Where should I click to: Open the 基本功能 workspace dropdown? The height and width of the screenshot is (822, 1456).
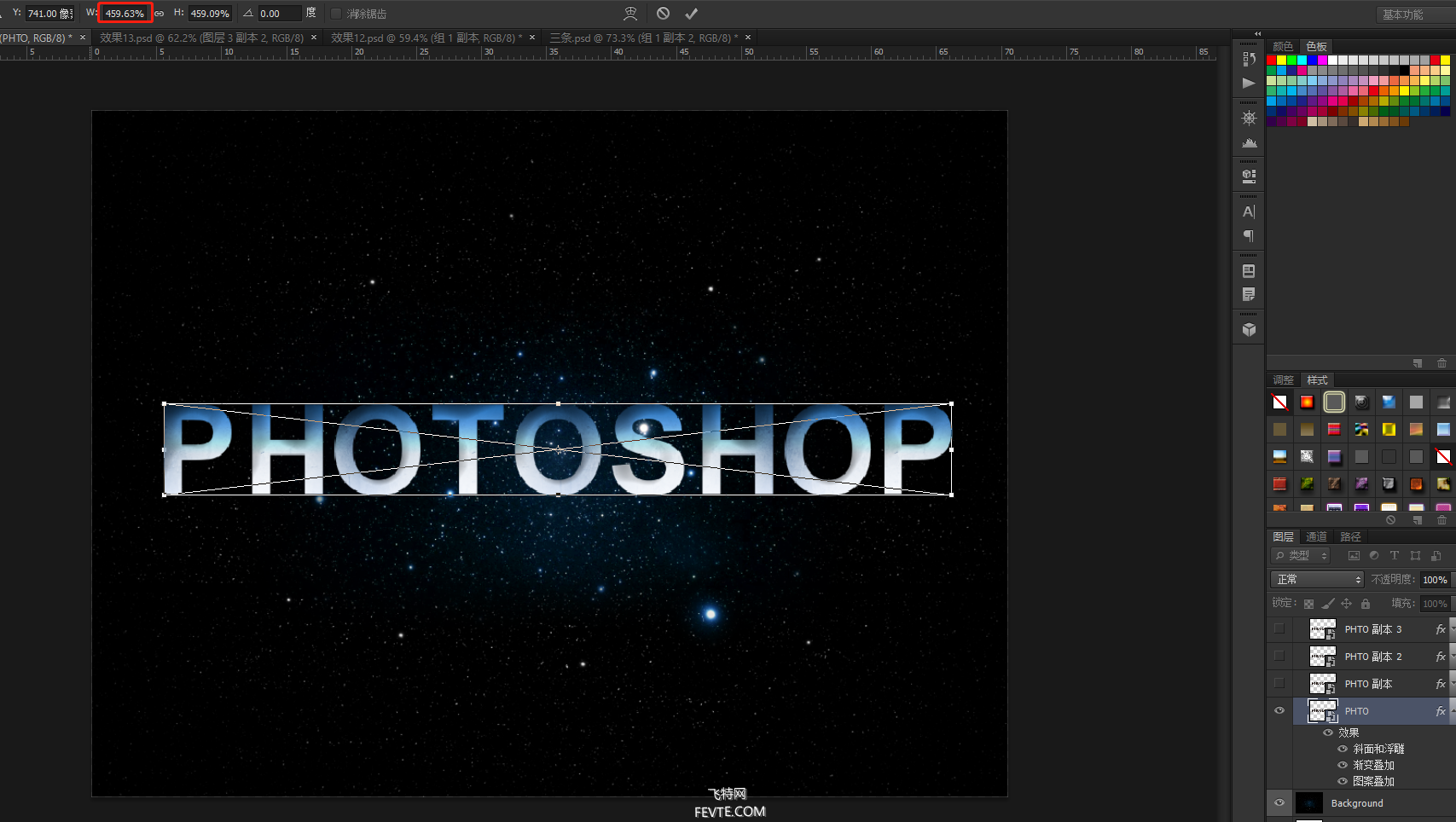1411,14
